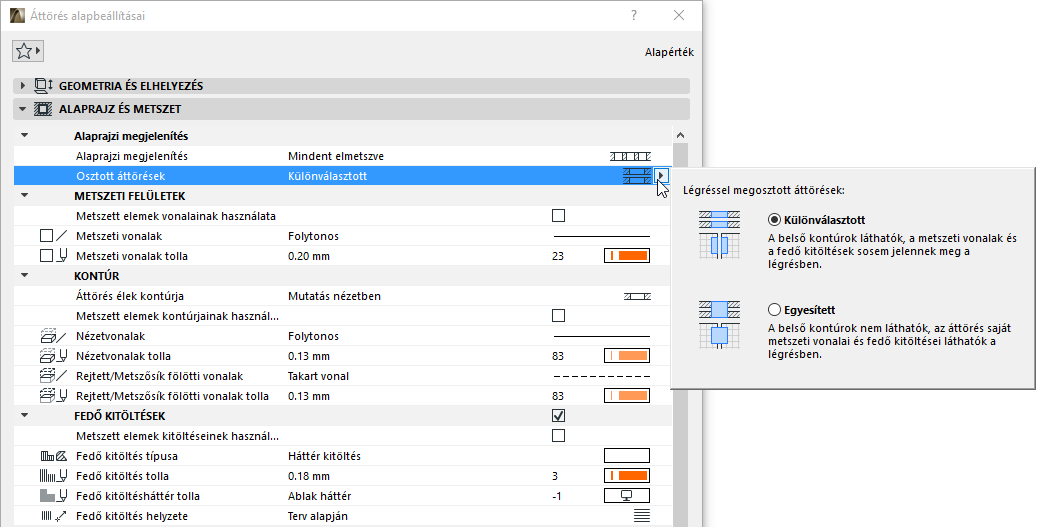The image size is (1037, 527).
Task: Collapse the Alaprajz és metszet panel
Action: pos(23,108)
